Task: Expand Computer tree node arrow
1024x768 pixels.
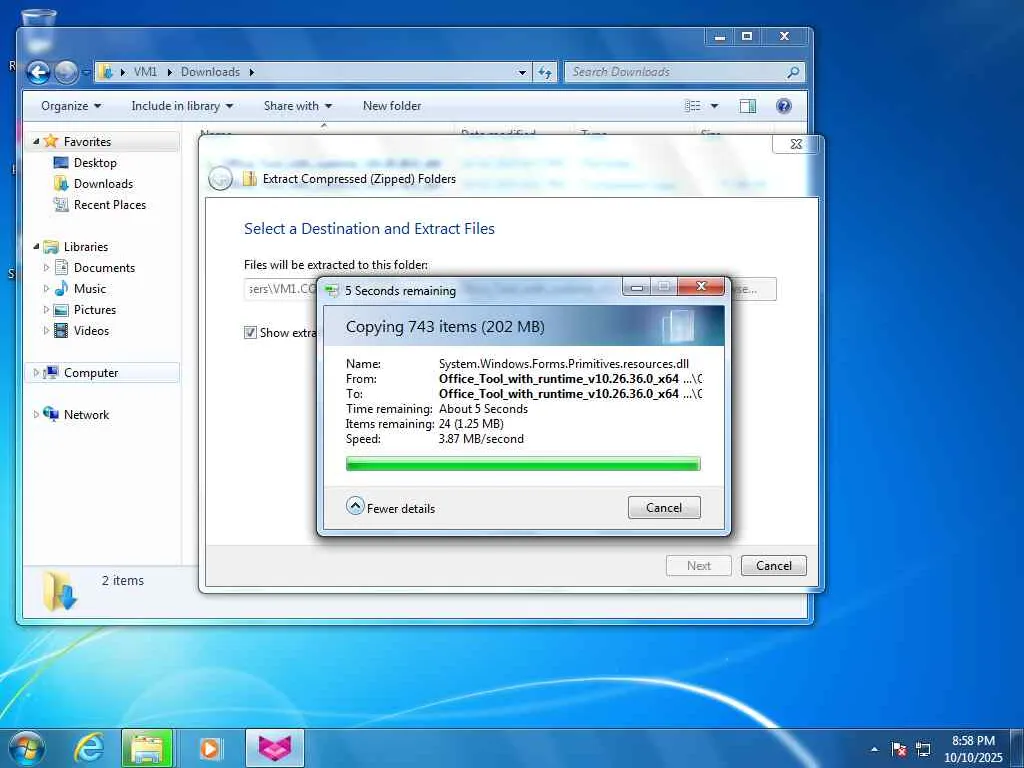Action: (36, 373)
